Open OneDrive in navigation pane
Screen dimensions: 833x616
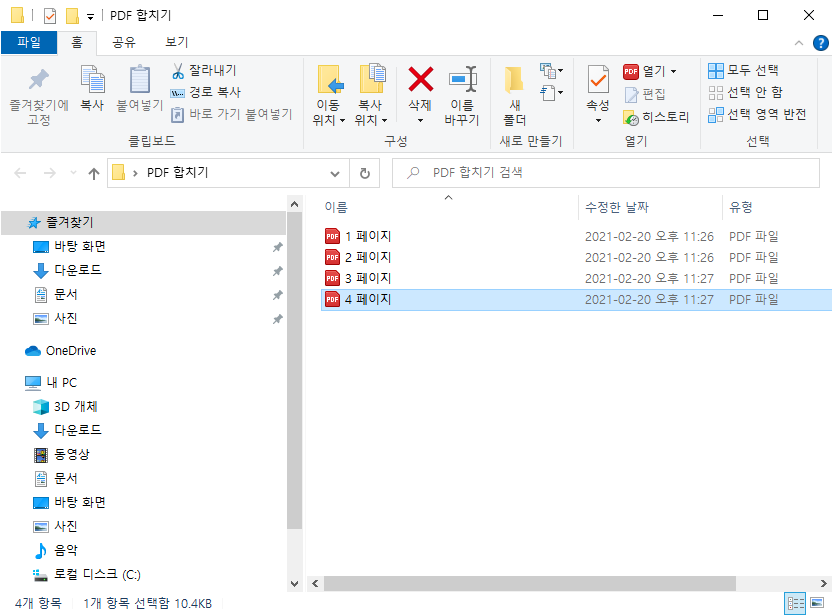[71, 351]
